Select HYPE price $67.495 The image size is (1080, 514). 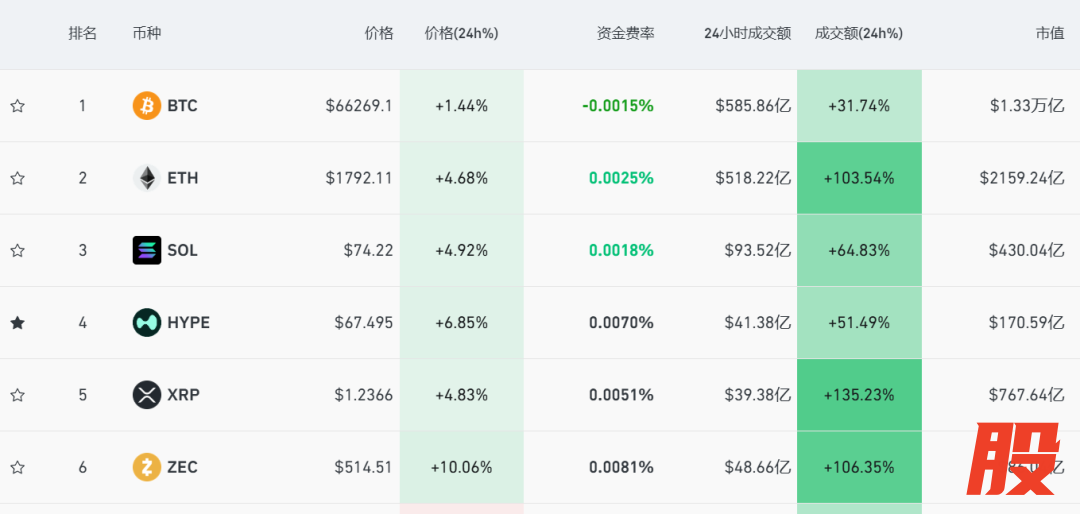point(364,322)
